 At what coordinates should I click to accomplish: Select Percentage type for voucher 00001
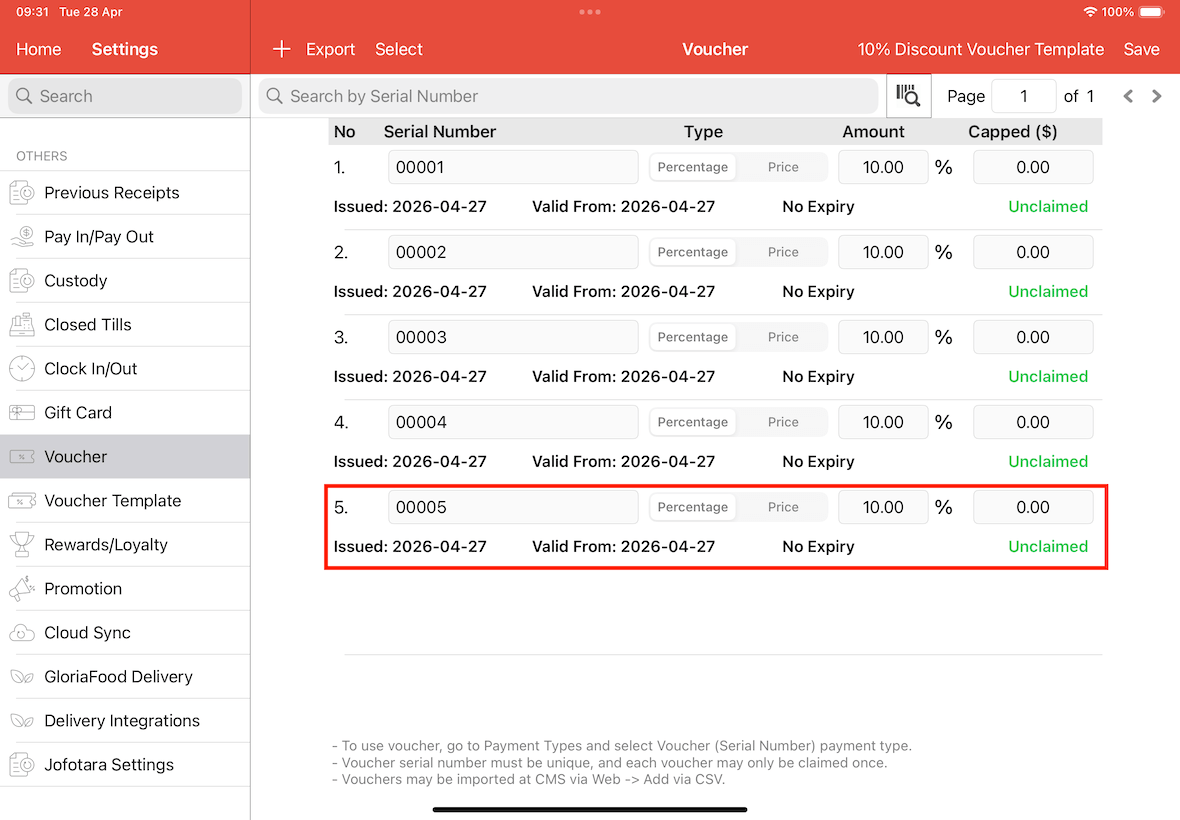tap(692, 167)
